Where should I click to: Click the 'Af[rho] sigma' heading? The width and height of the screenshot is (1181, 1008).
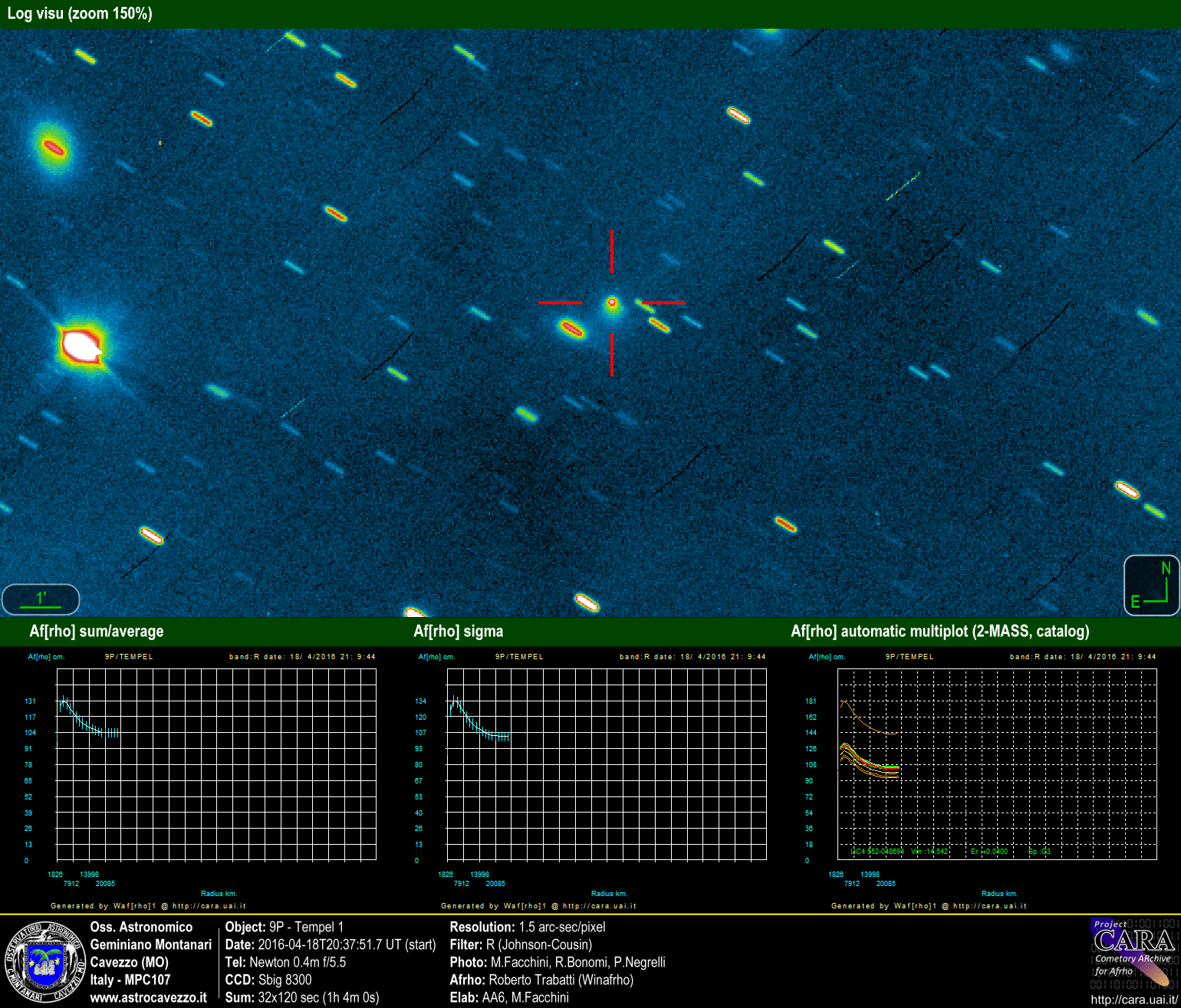[459, 632]
